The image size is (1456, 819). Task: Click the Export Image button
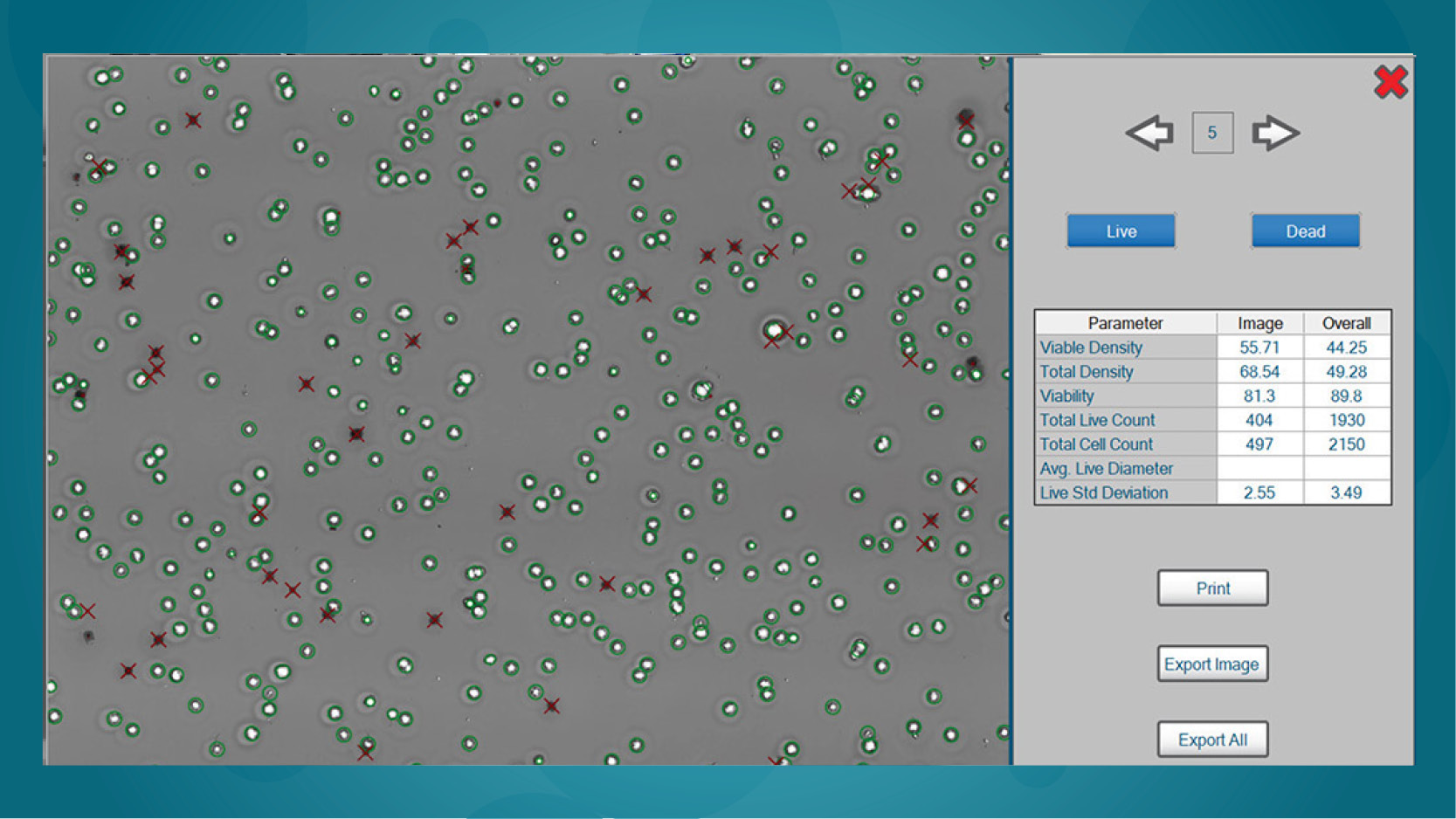click(x=1212, y=664)
